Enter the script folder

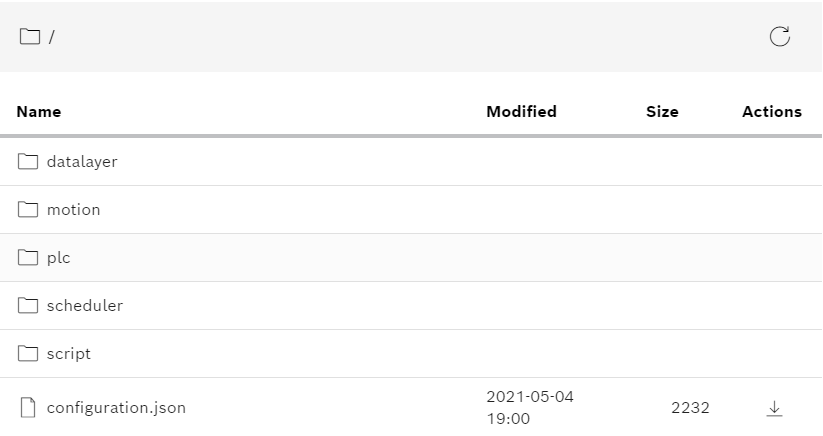pos(69,353)
